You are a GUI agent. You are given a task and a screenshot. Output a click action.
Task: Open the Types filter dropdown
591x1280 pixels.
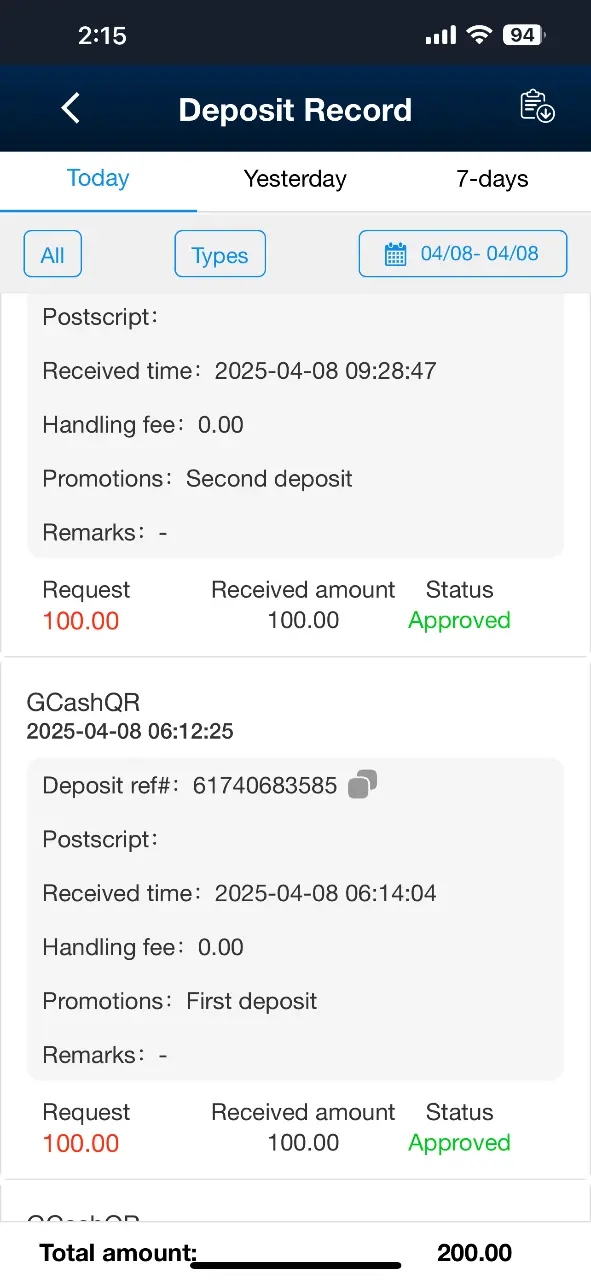220,255
